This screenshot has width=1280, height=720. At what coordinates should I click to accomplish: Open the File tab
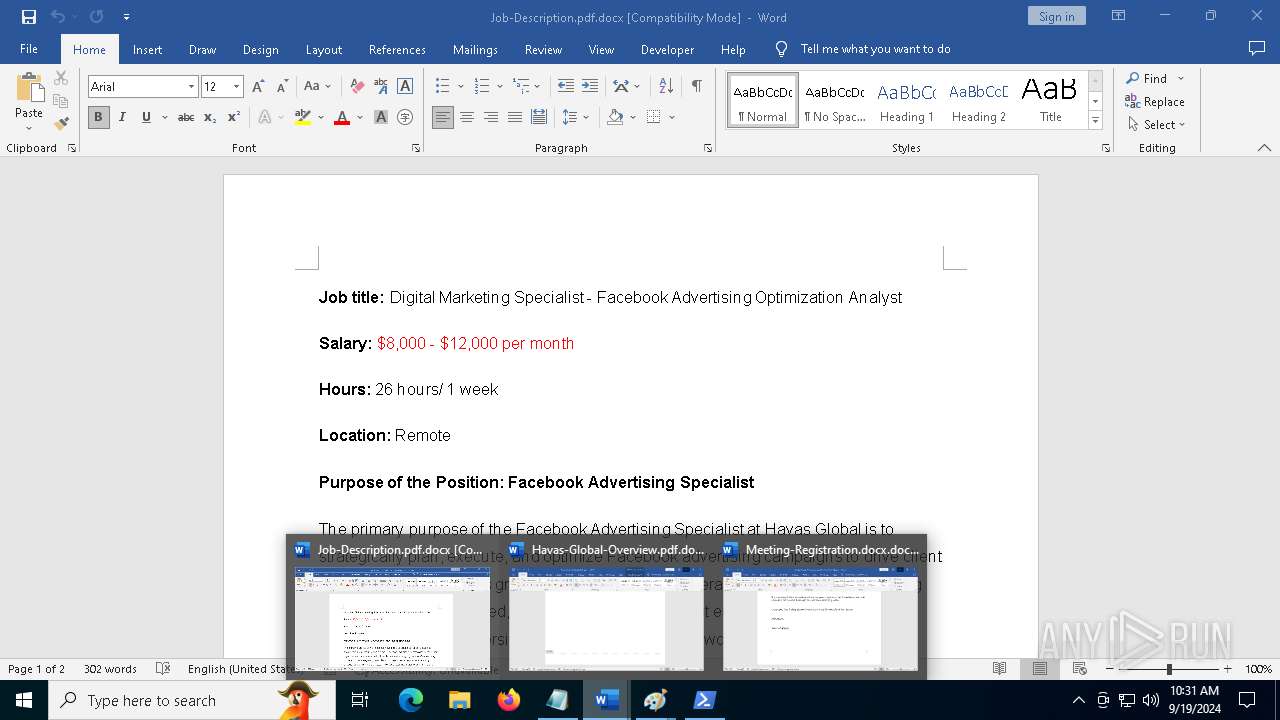point(29,49)
